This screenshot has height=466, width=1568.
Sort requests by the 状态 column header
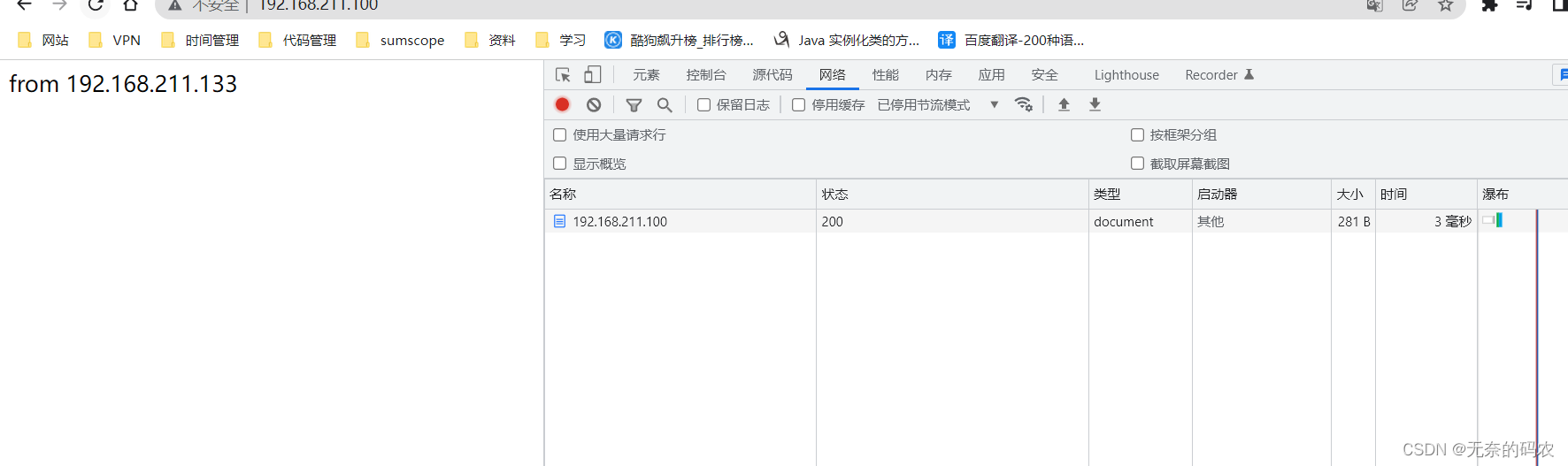952,195
